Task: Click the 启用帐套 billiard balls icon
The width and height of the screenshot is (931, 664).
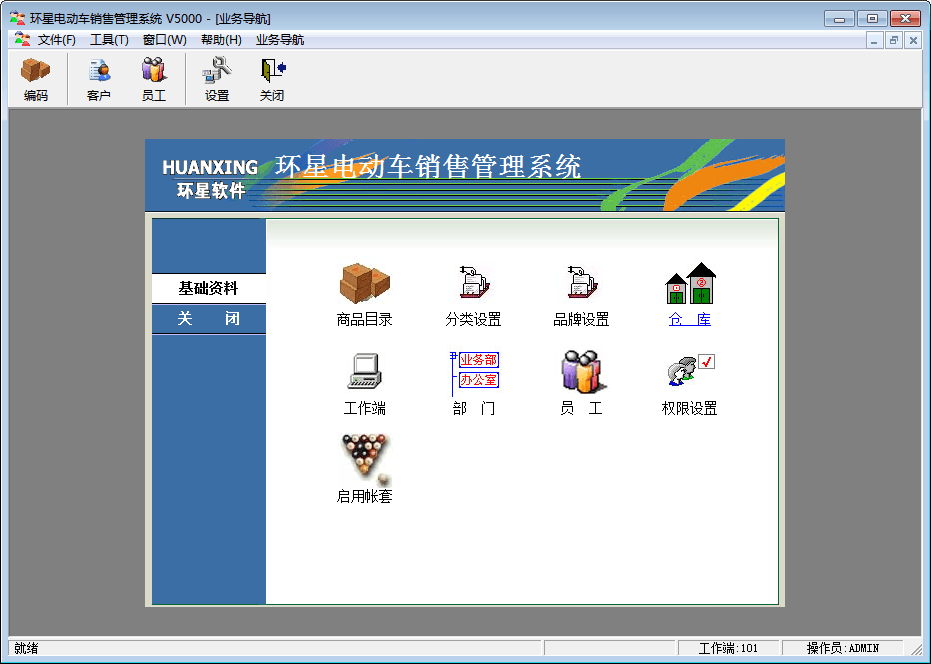Action: 364,459
